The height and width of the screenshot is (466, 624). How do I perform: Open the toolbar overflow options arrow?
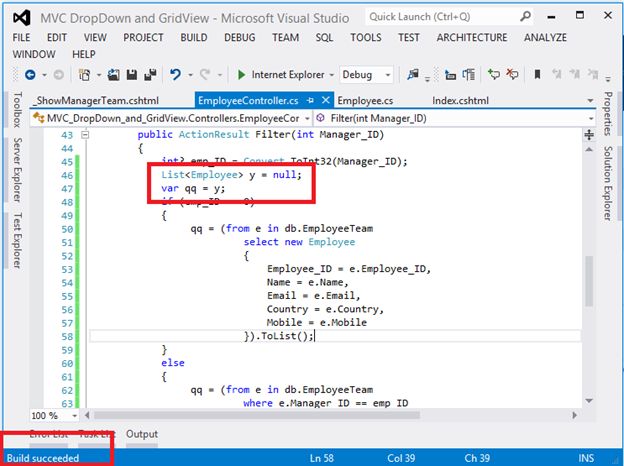coord(608,78)
